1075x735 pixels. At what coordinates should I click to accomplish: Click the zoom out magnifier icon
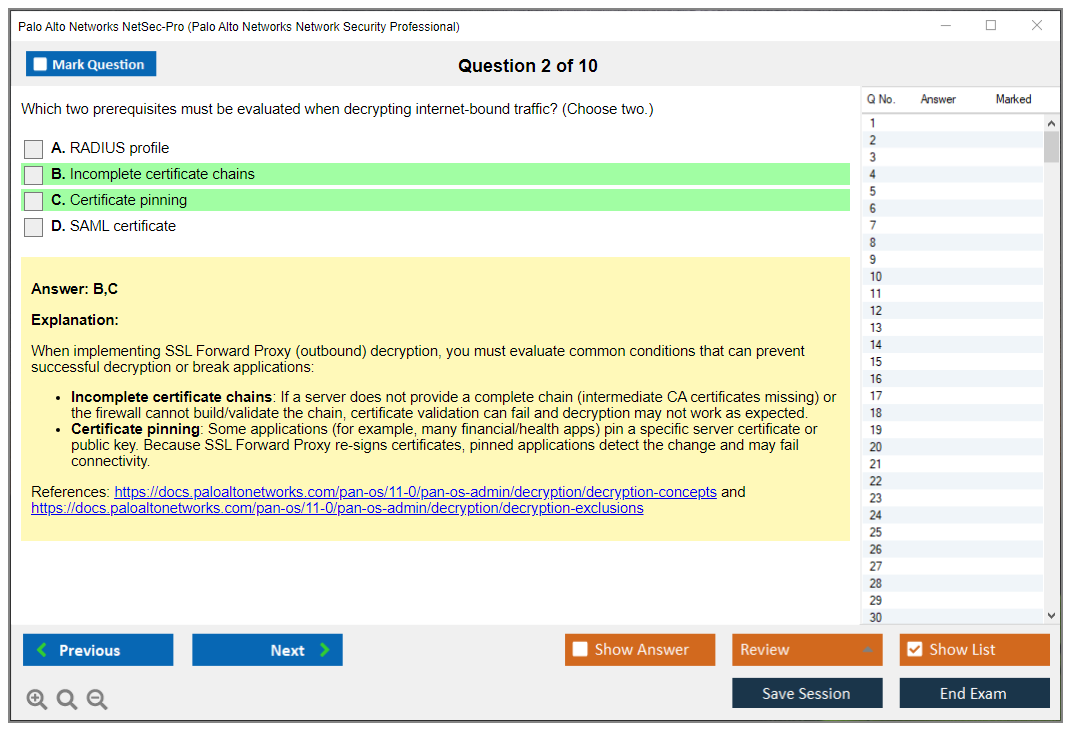pos(97,700)
